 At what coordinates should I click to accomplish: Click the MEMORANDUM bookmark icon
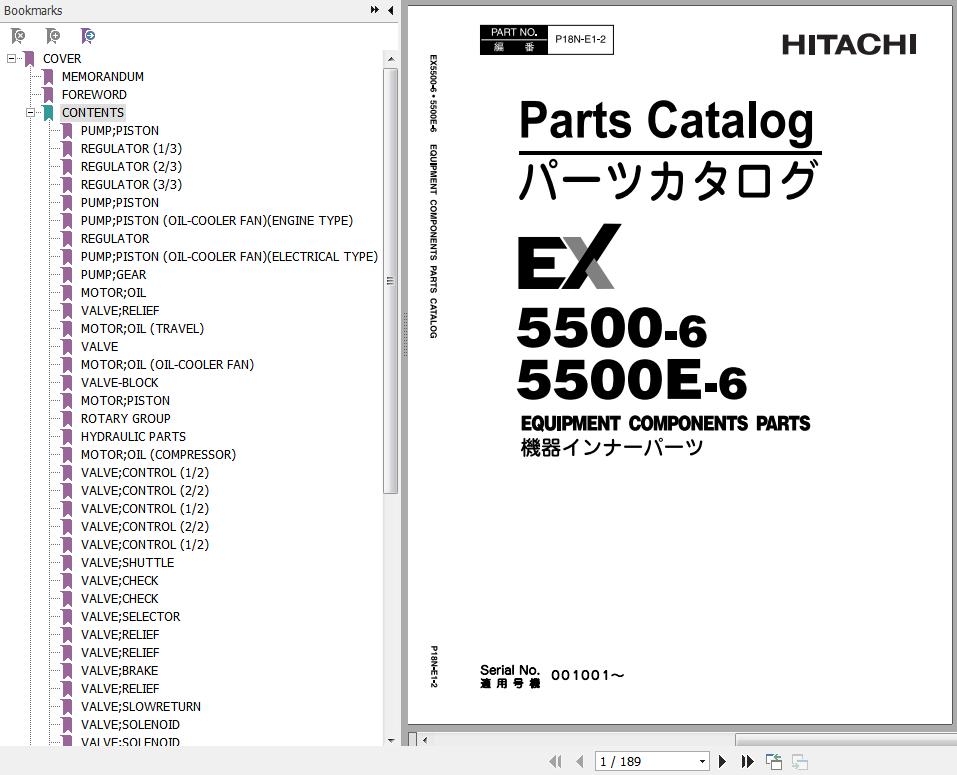[48, 76]
